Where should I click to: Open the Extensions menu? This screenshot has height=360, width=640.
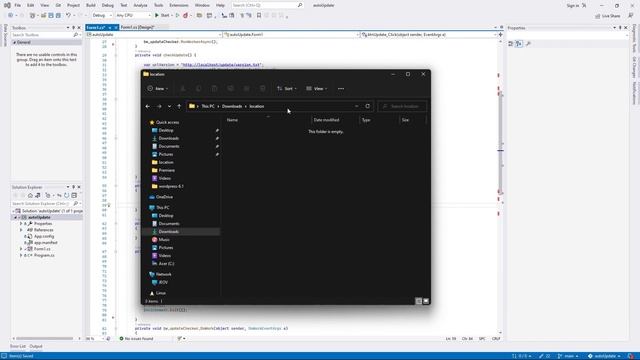pos(179,5)
